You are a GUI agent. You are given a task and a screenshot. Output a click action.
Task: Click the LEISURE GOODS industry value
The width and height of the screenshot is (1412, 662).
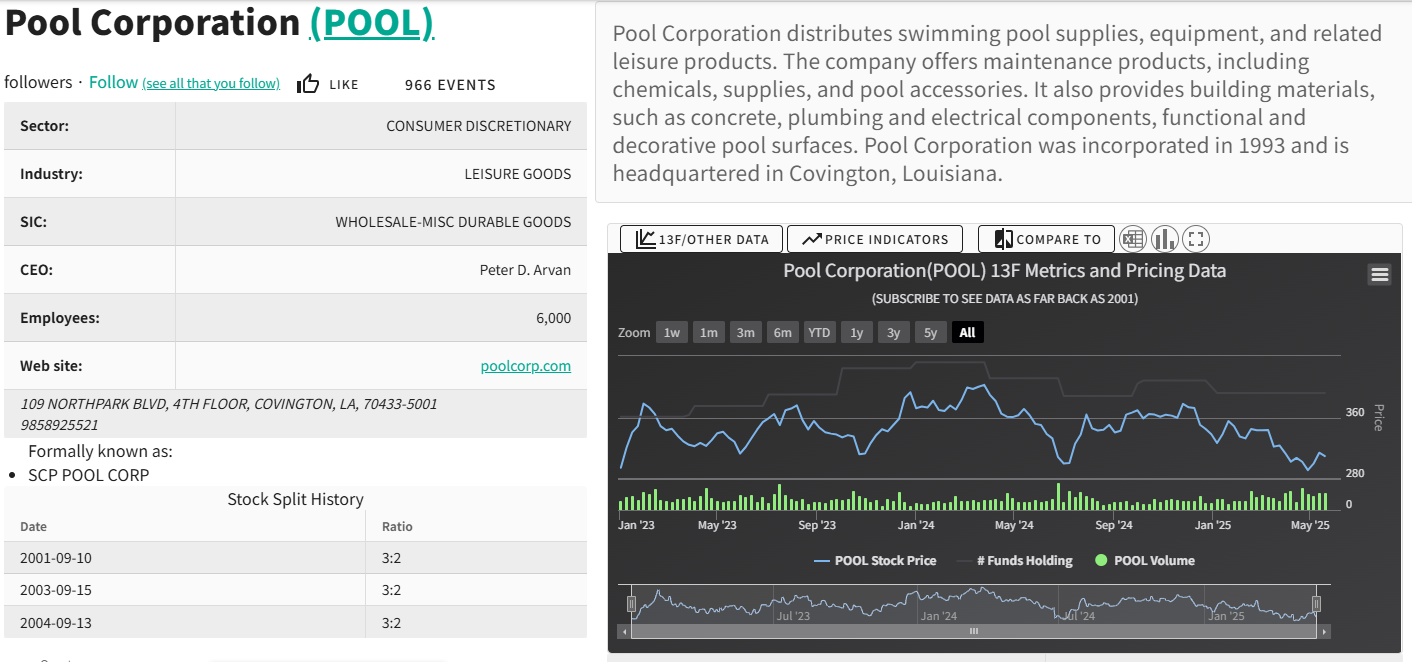518,174
